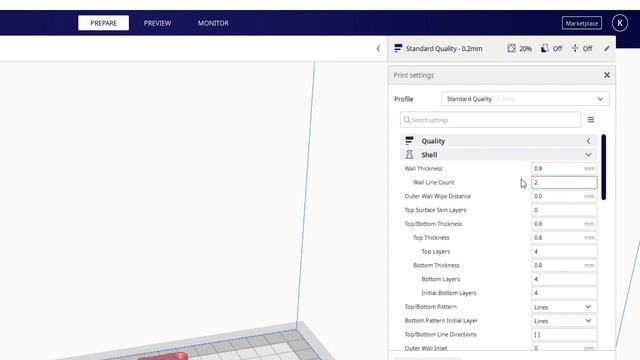Collapse panel with the left chevron arrow
The width and height of the screenshot is (640, 360).
pos(378,49)
